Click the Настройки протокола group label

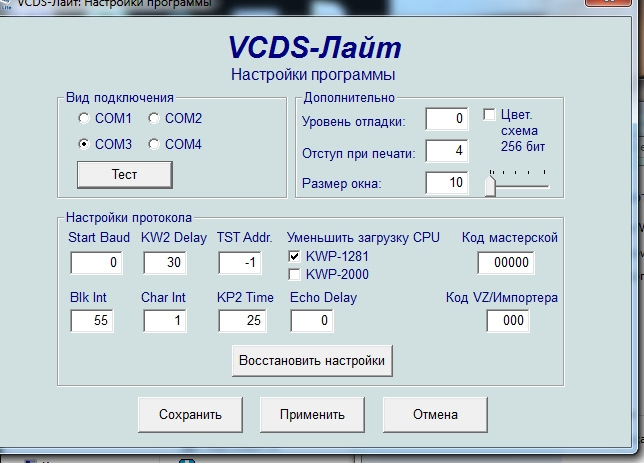(x=129, y=218)
